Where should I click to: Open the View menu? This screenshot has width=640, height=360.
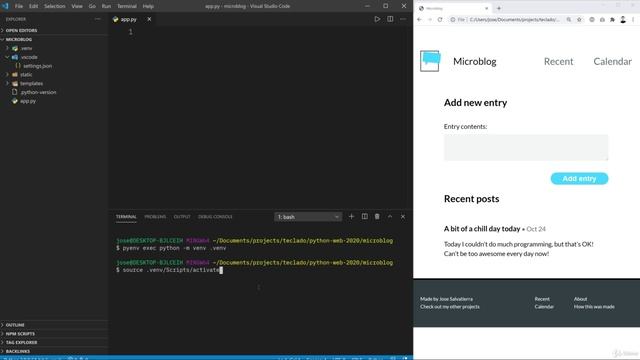(x=77, y=6)
